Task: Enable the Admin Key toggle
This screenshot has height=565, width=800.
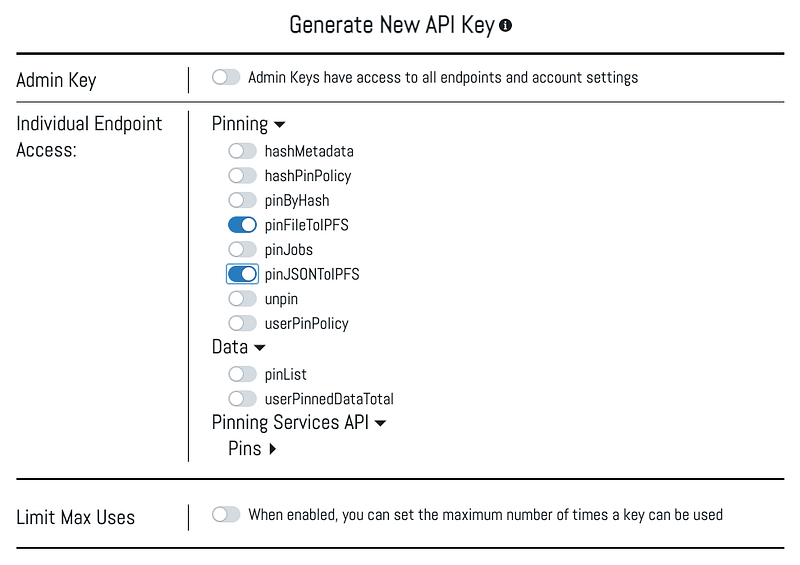Action: click(226, 77)
